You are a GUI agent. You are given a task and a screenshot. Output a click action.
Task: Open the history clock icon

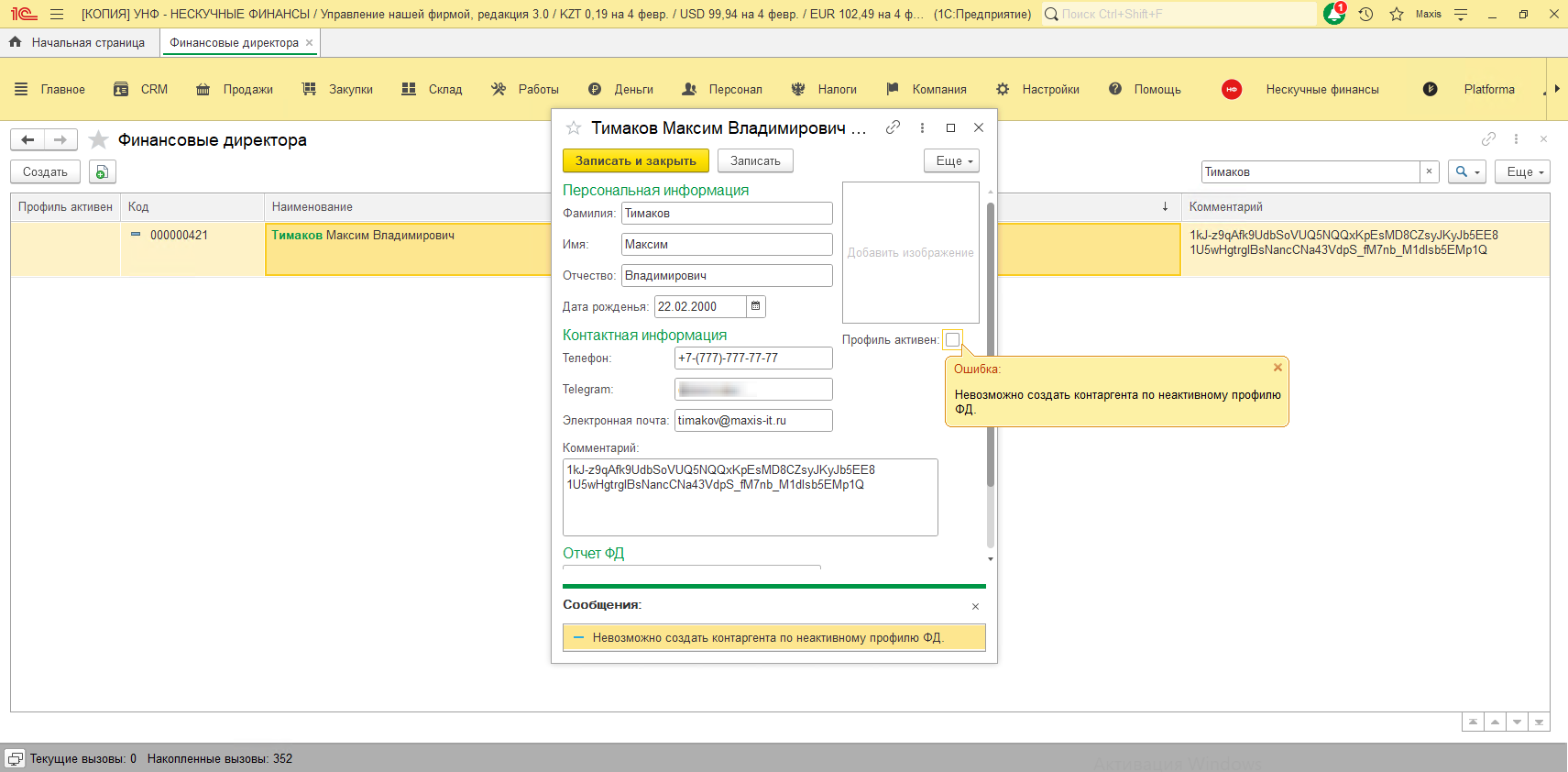tap(1365, 14)
